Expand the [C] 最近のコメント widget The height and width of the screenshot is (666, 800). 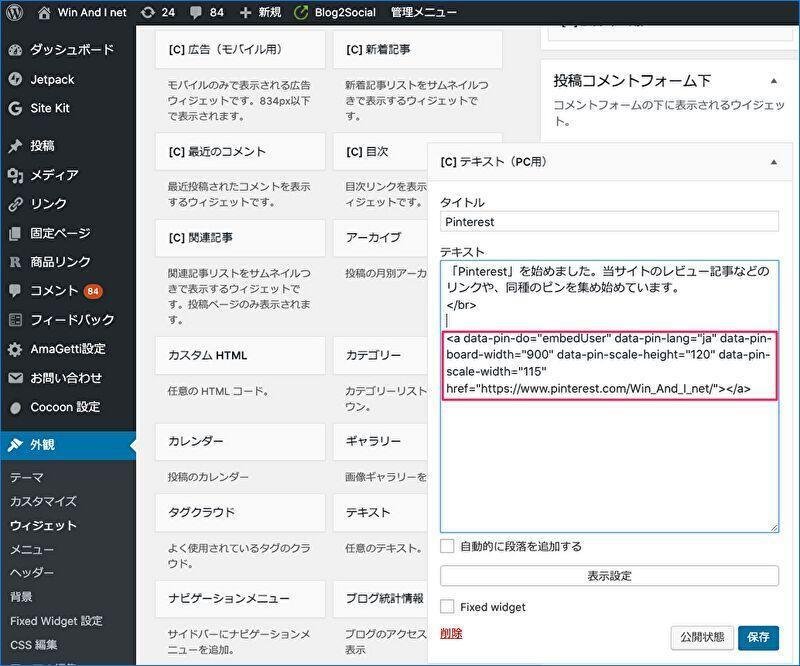[240, 152]
